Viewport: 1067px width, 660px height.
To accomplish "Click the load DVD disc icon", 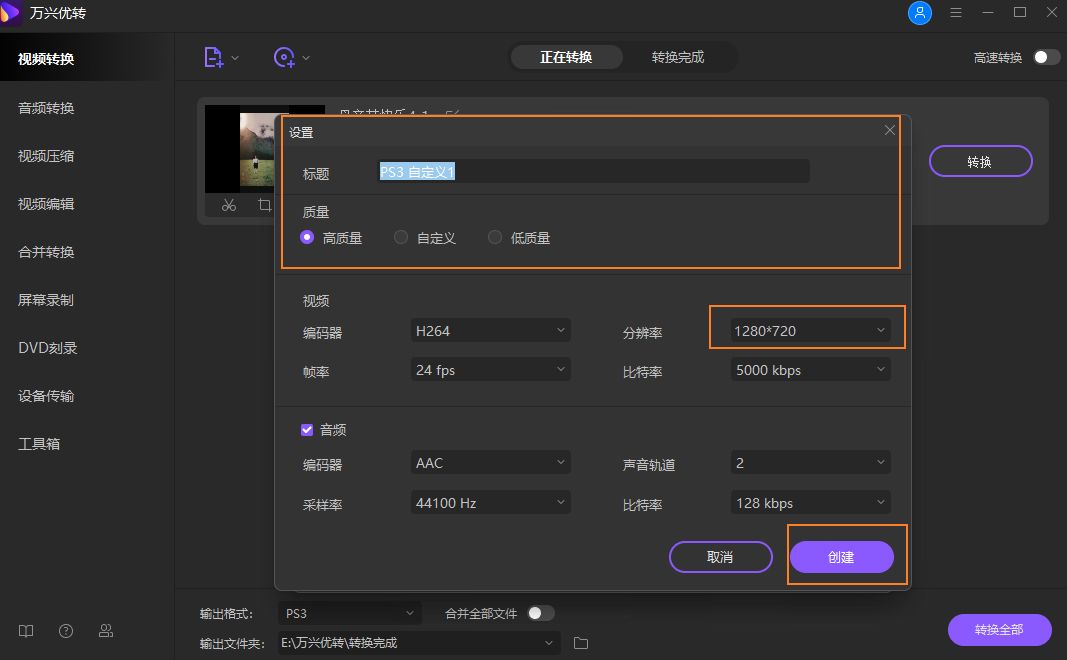I will click(x=284, y=58).
